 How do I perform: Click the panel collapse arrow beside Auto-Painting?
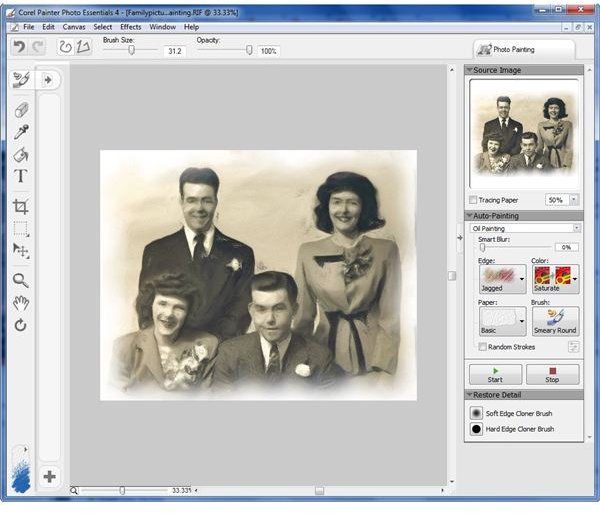pos(460,238)
